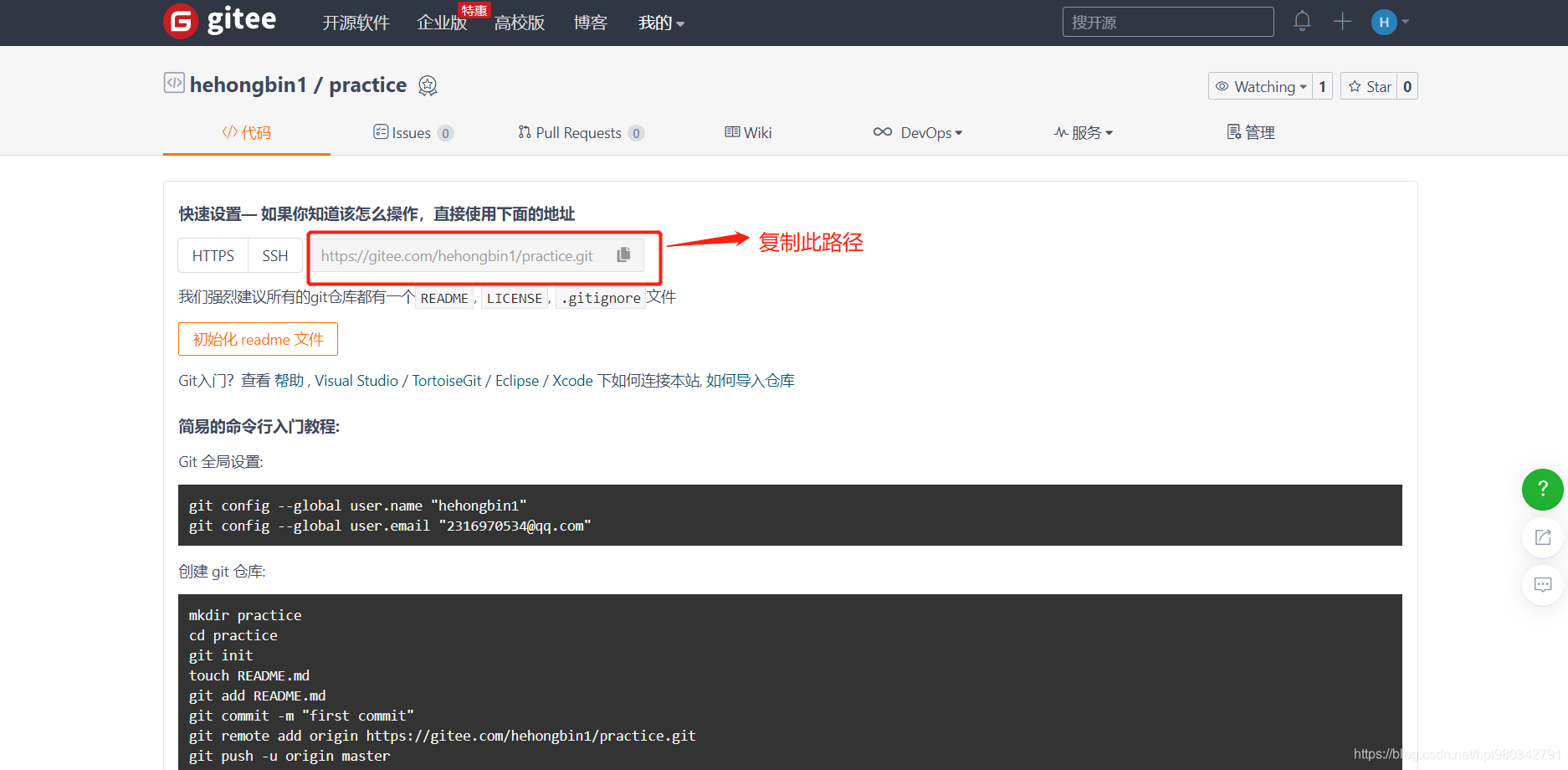Click the 'git push -u origin master' line
This screenshot has width=1568, height=770.
290,756
